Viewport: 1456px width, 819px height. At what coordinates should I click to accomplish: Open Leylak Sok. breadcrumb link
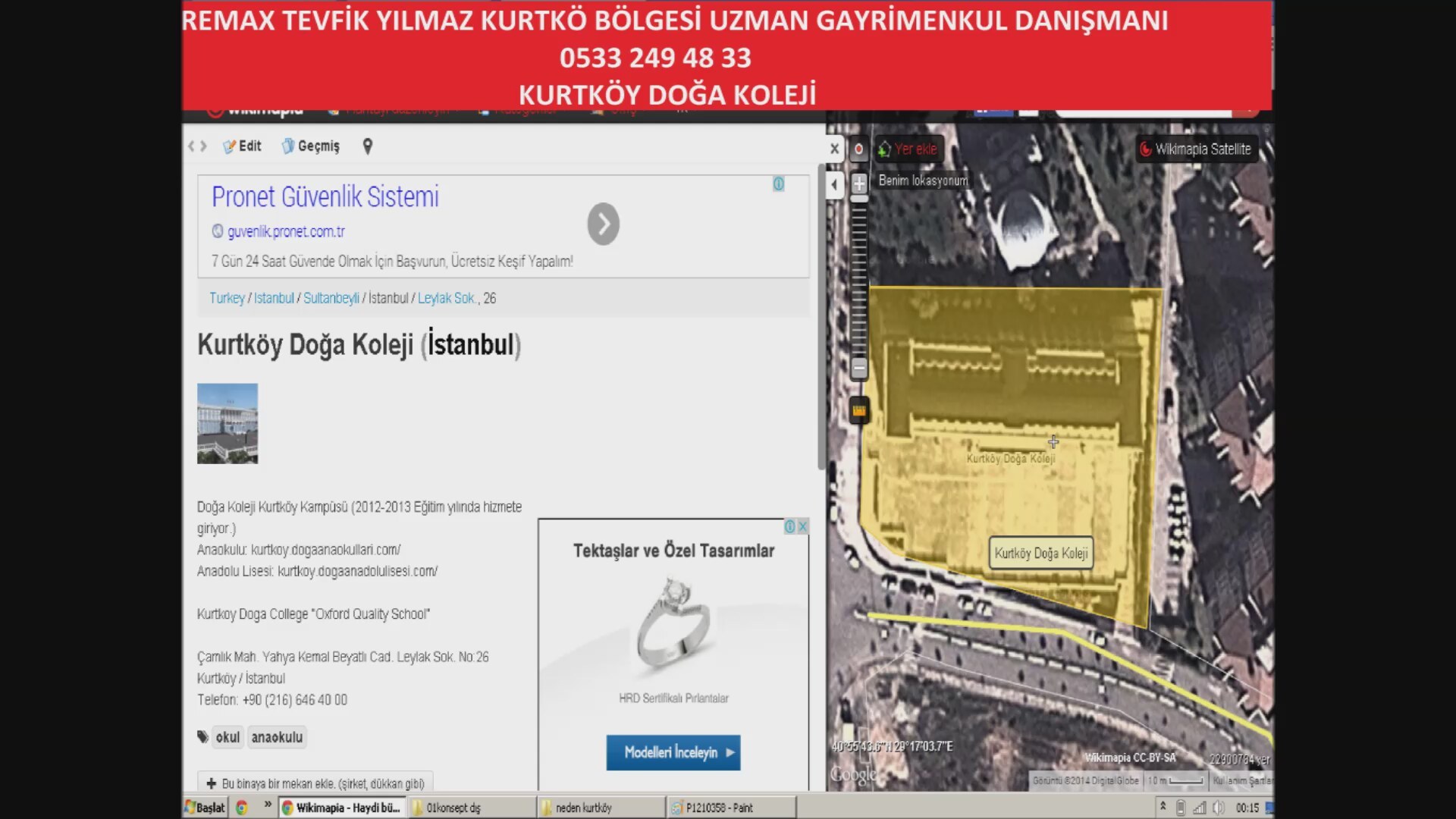pyautogui.click(x=447, y=298)
